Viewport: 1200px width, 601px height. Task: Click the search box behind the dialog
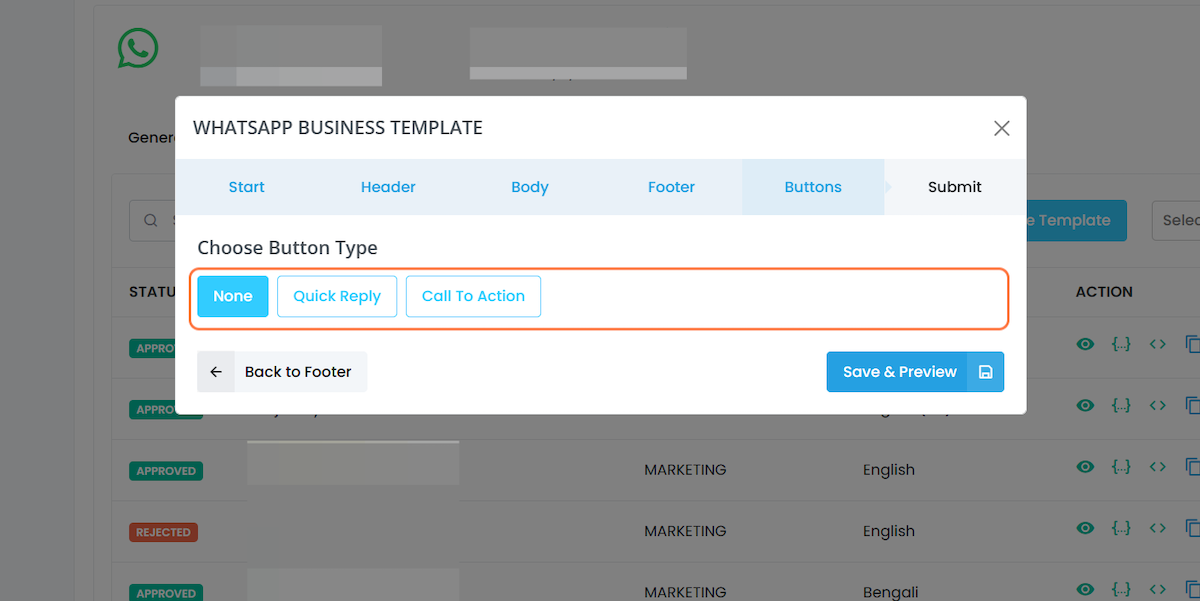152,220
